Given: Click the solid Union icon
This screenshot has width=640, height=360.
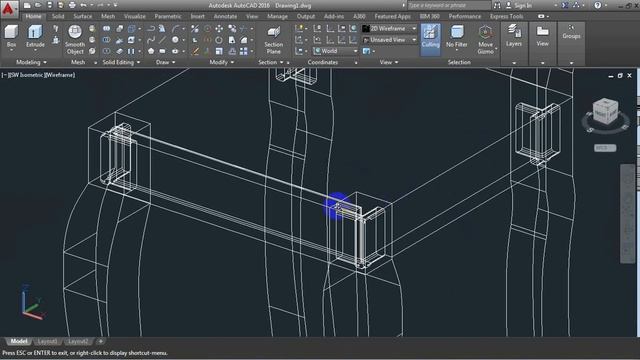Looking at the screenshot, I should pos(107,29).
